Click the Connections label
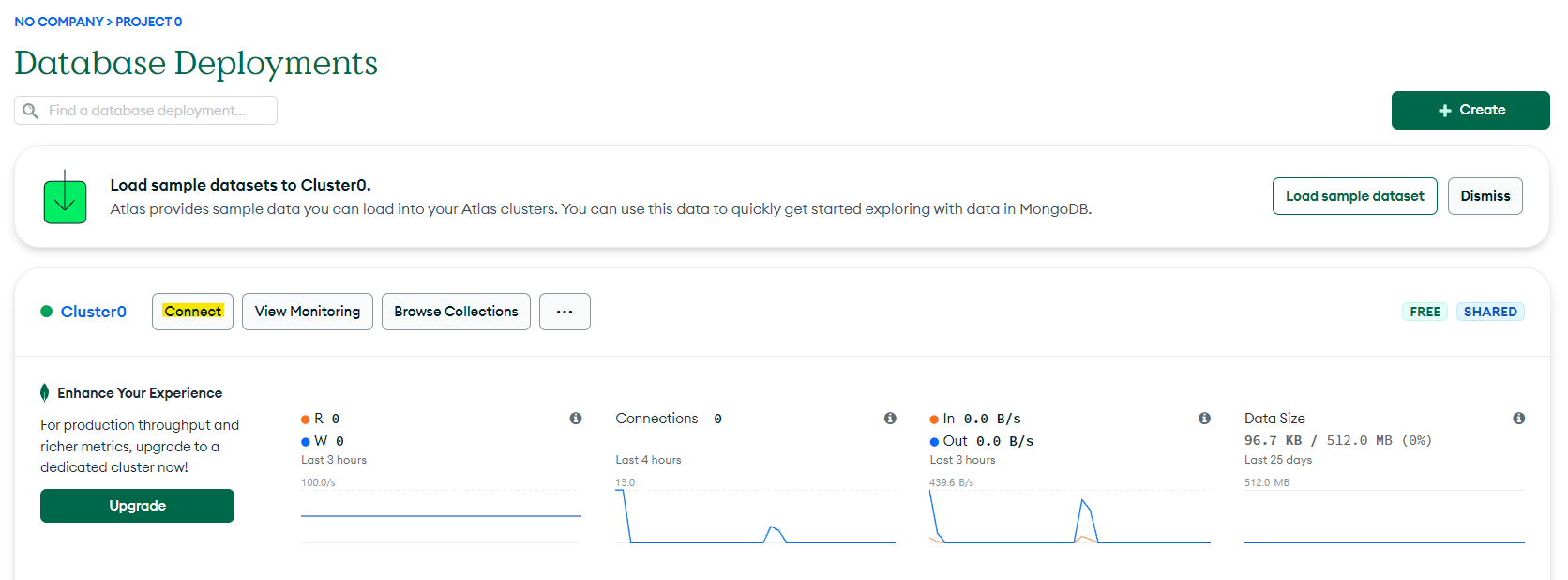Viewport: 1568px width, 580px height. [x=656, y=419]
